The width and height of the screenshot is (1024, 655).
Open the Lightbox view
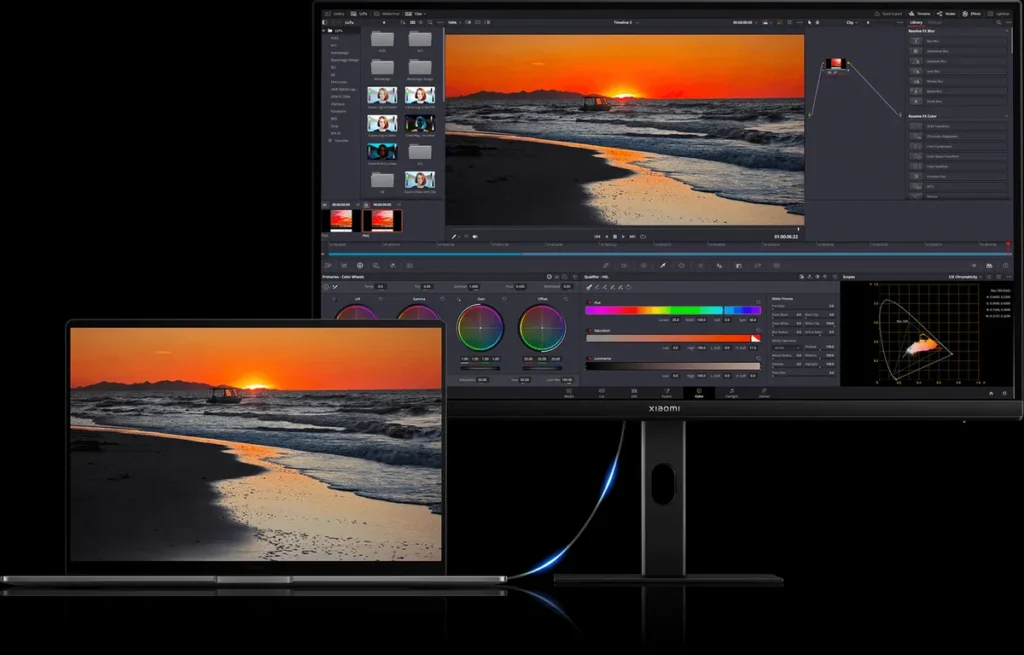(999, 13)
